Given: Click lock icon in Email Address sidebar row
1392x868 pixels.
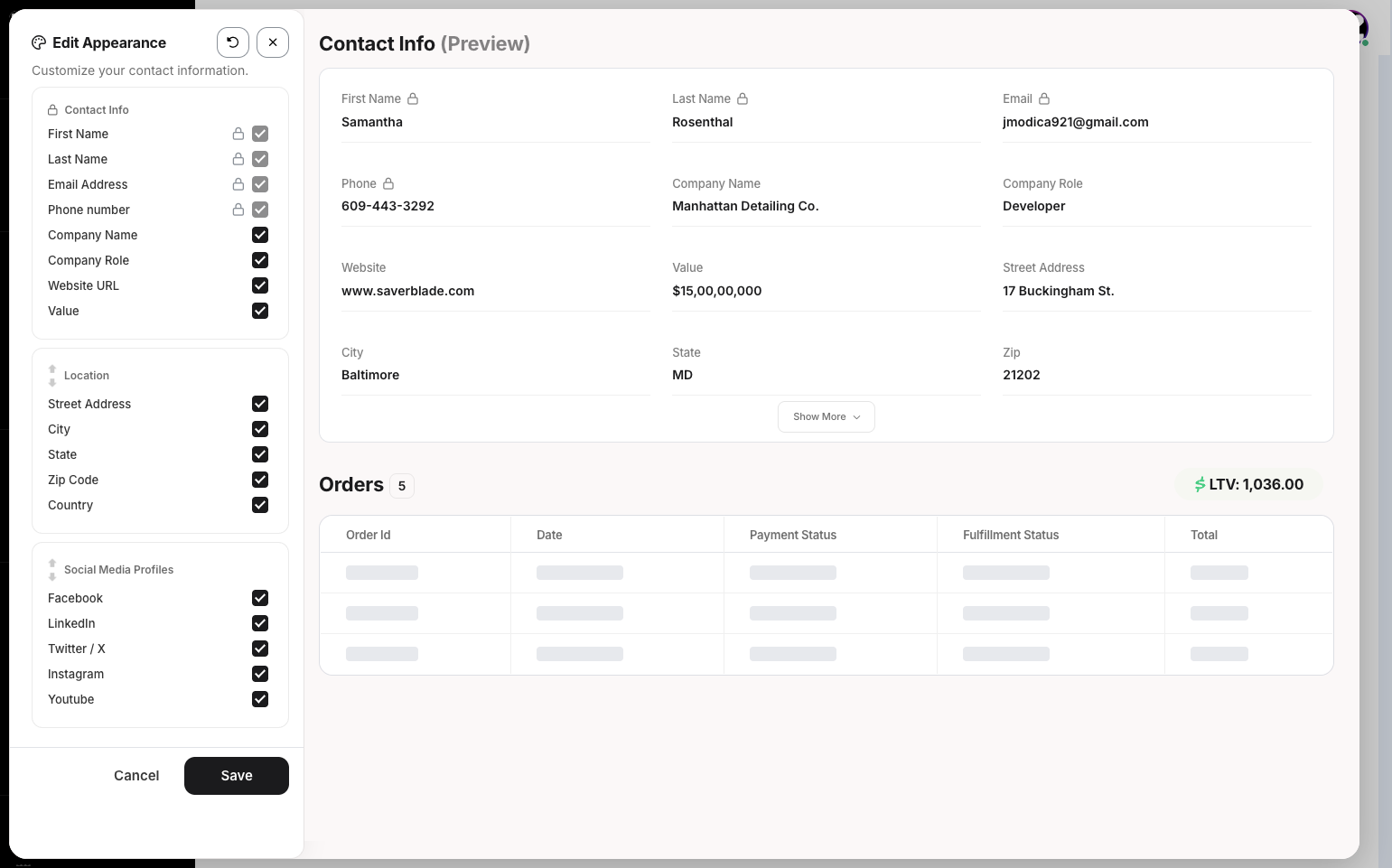Looking at the screenshot, I should point(238,184).
